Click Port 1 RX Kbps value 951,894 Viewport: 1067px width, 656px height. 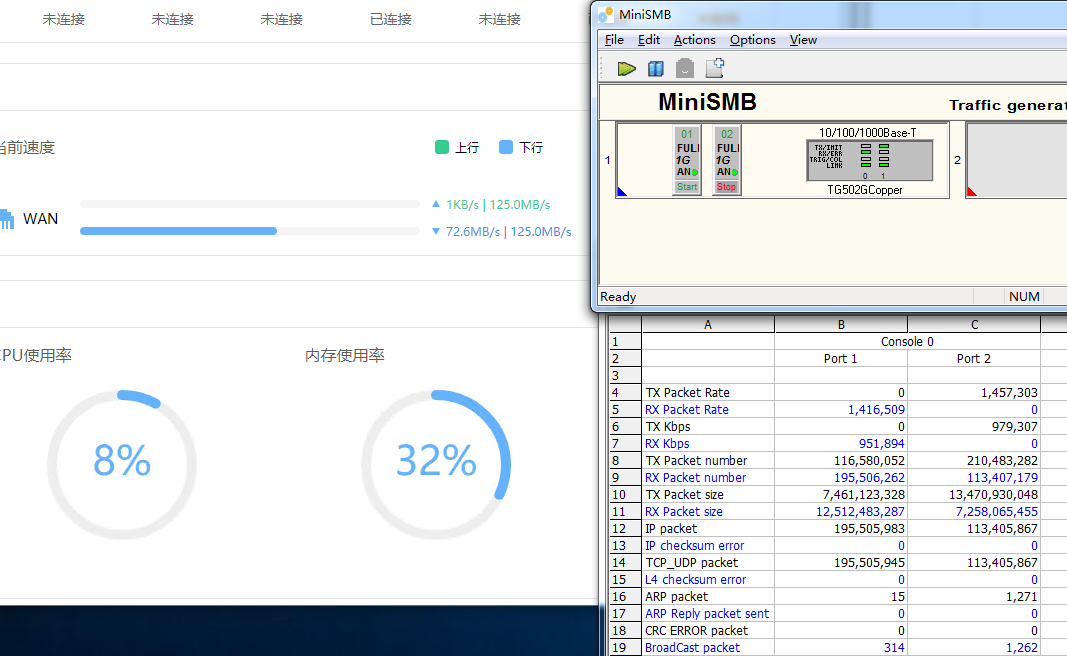(882, 444)
